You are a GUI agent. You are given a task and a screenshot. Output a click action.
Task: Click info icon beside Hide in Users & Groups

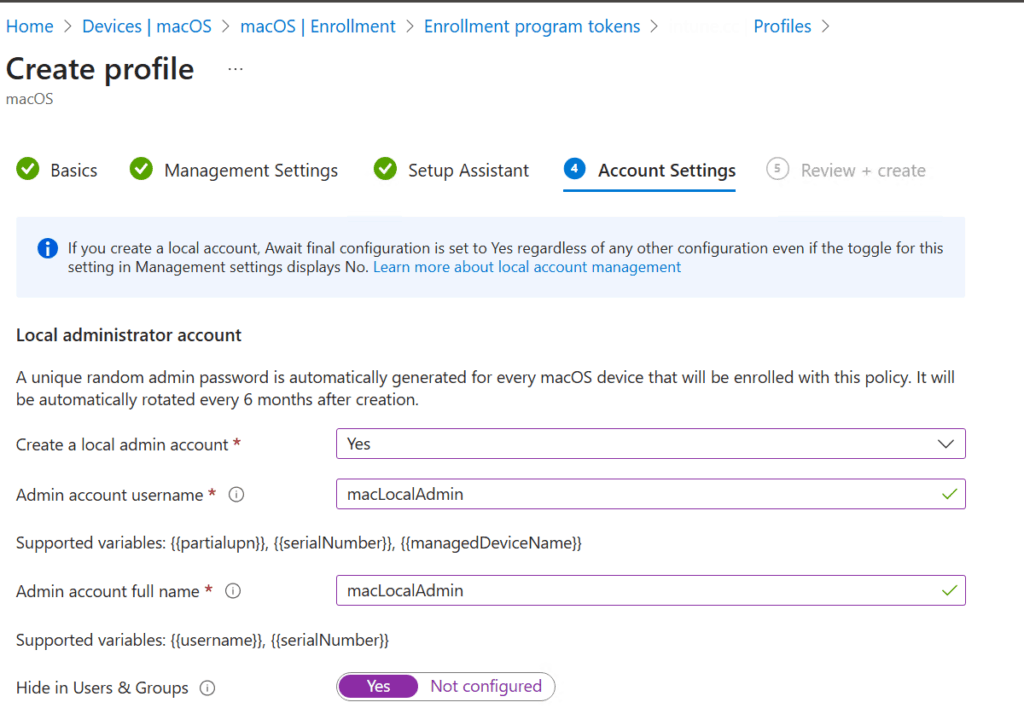coord(207,688)
